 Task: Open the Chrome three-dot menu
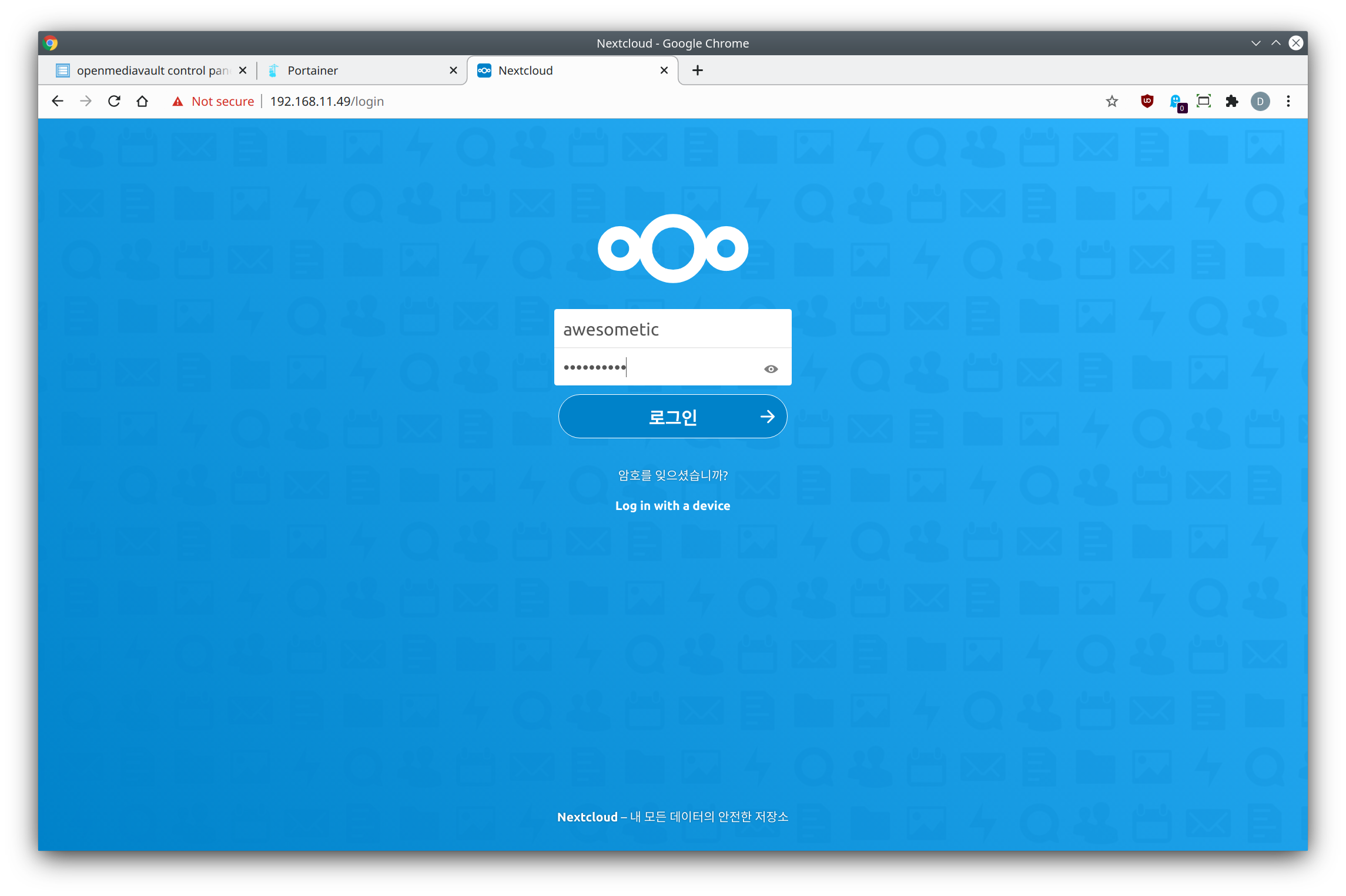tap(1288, 101)
